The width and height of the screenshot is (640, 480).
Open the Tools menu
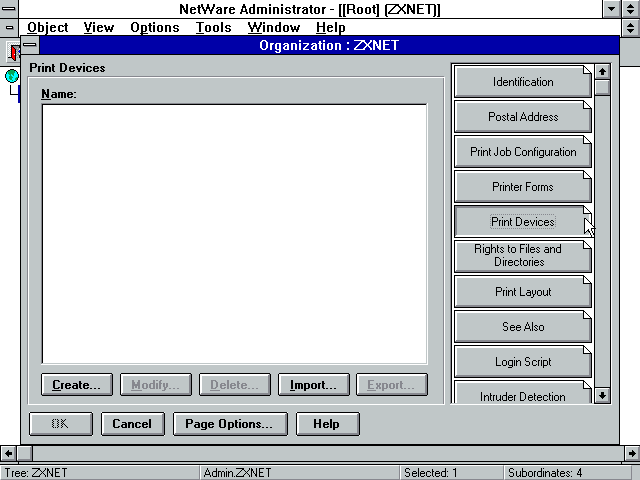(x=213, y=27)
